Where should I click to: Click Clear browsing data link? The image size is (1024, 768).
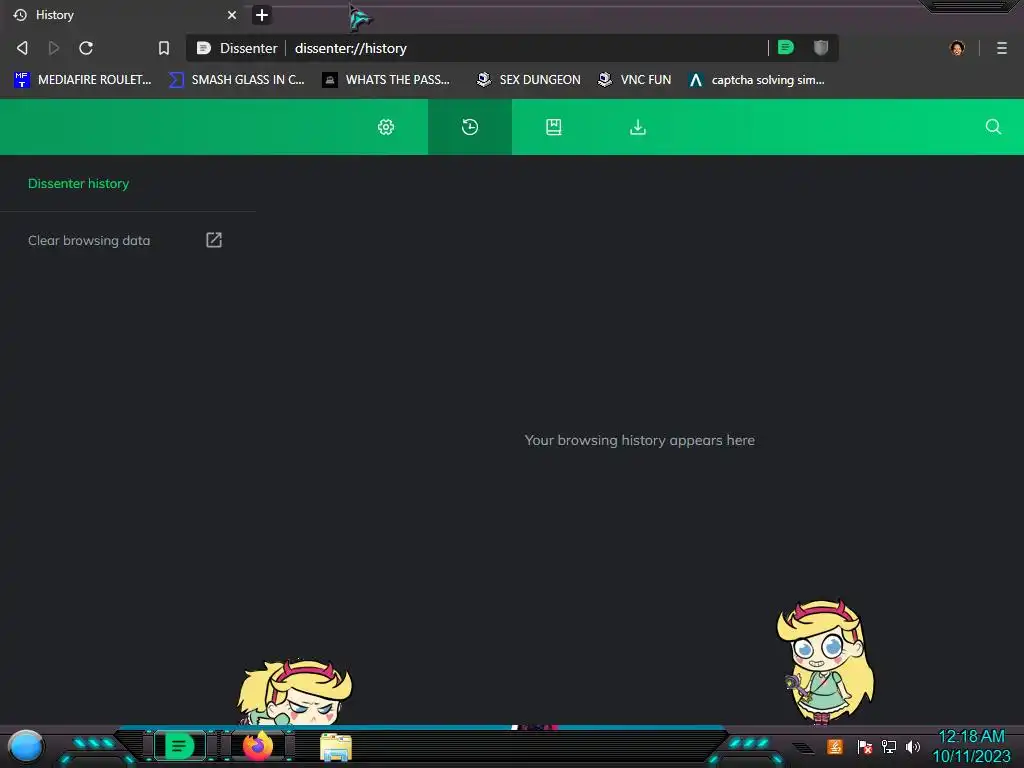pyautogui.click(x=89, y=240)
